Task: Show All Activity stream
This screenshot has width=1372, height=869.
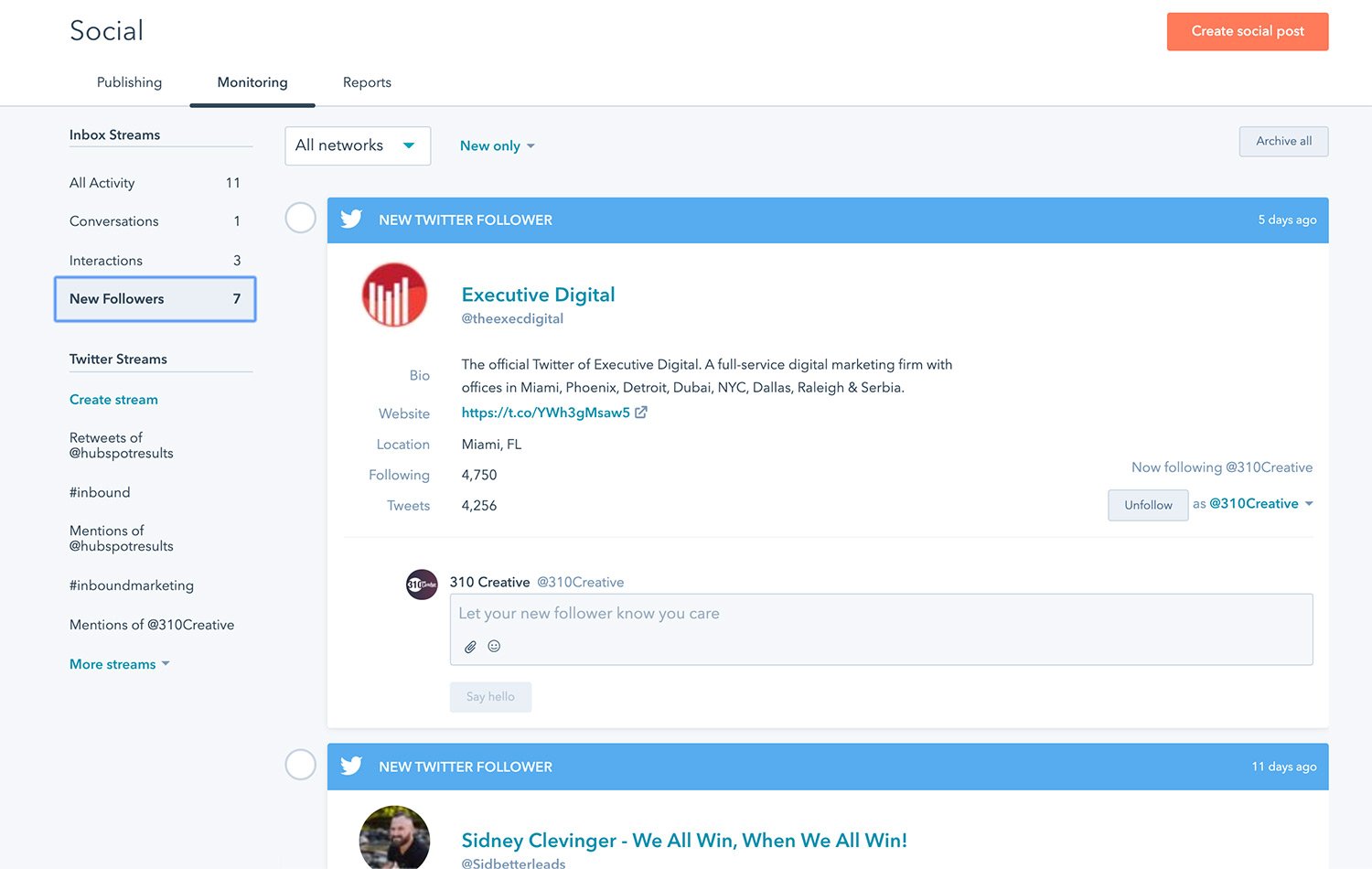Action: 155,183
